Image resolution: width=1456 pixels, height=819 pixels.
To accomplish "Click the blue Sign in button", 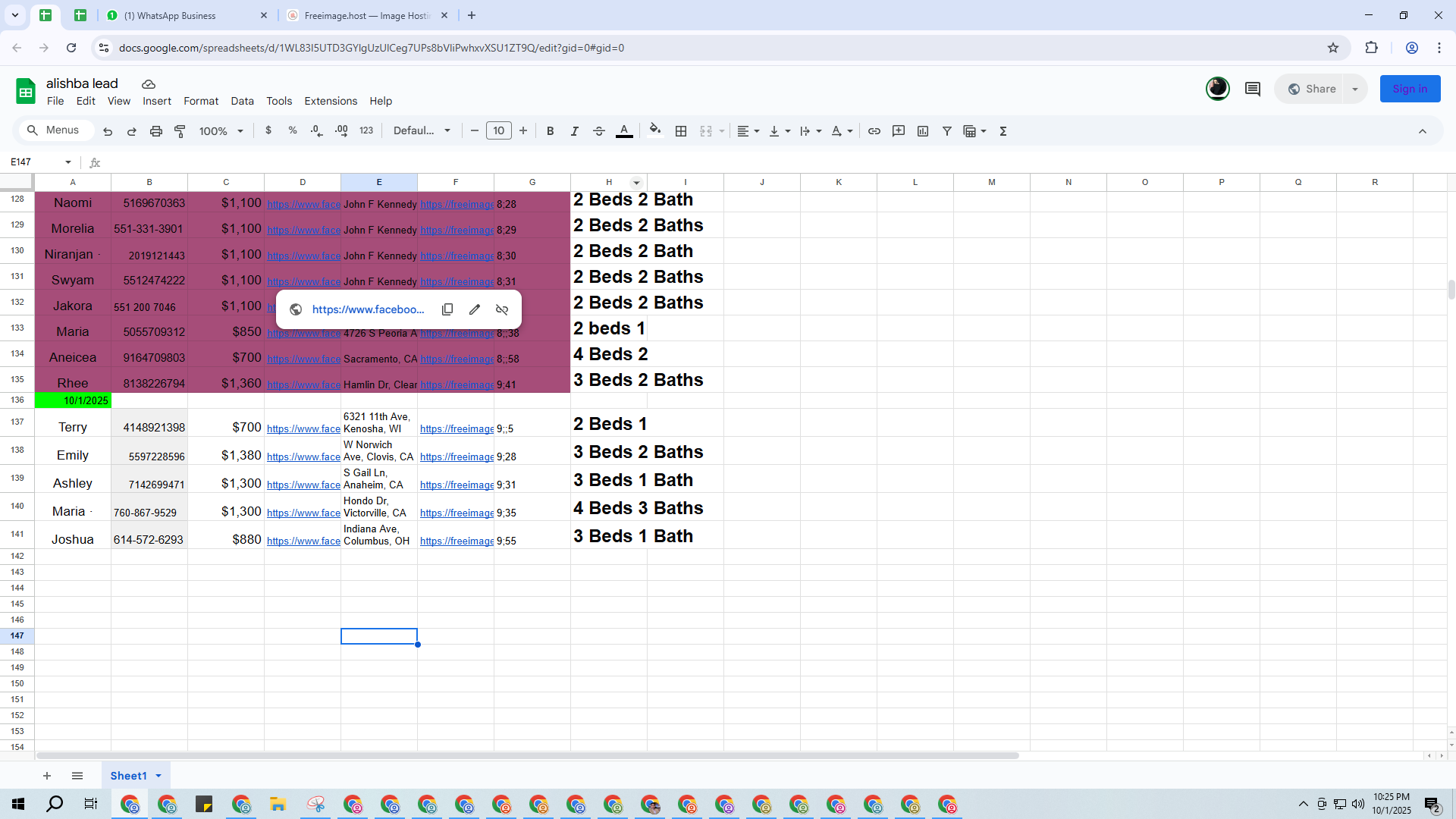I will (x=1410, y=89).
